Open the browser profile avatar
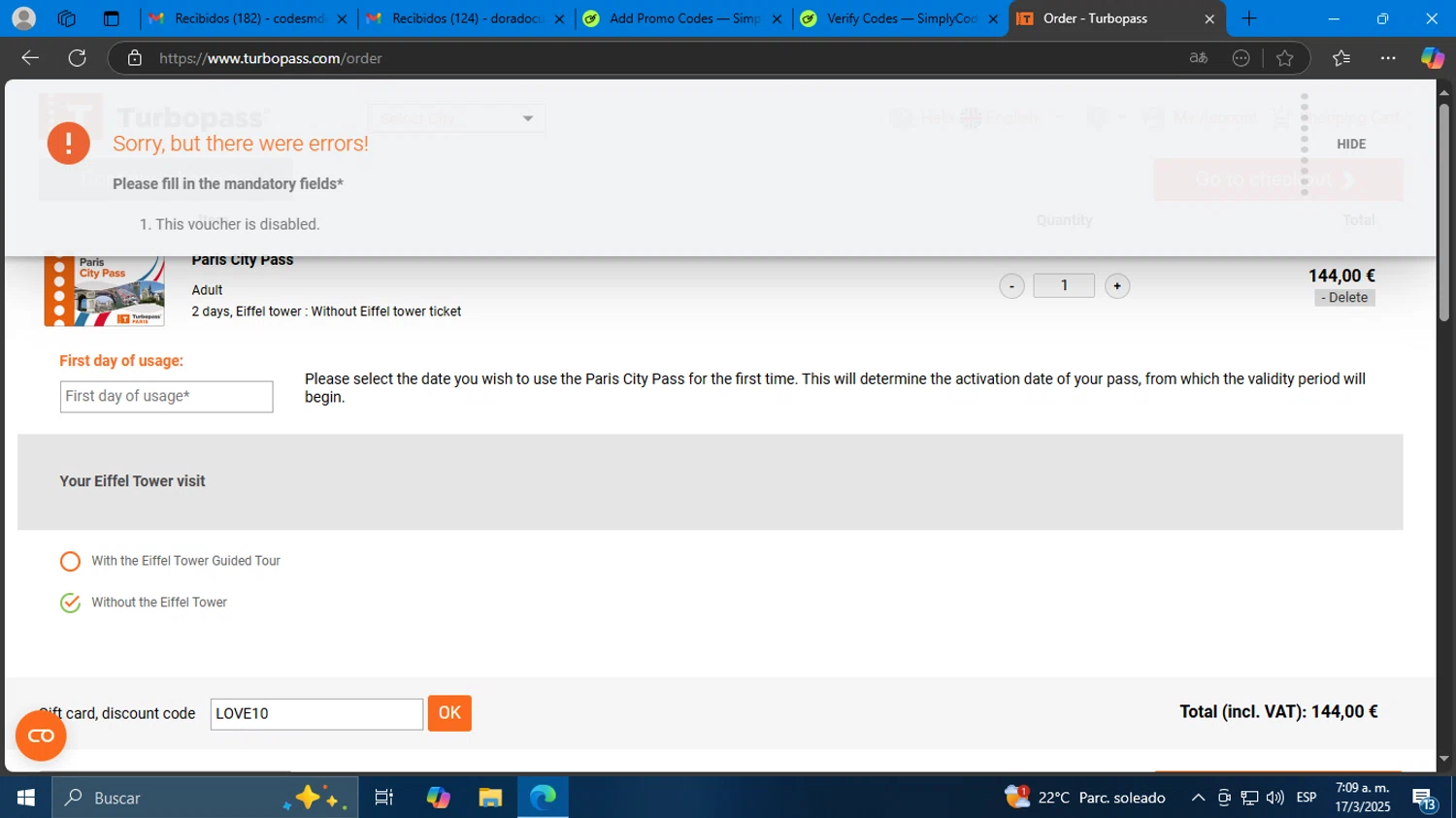This screenshot has width=1456, height=818. (23, 18)
